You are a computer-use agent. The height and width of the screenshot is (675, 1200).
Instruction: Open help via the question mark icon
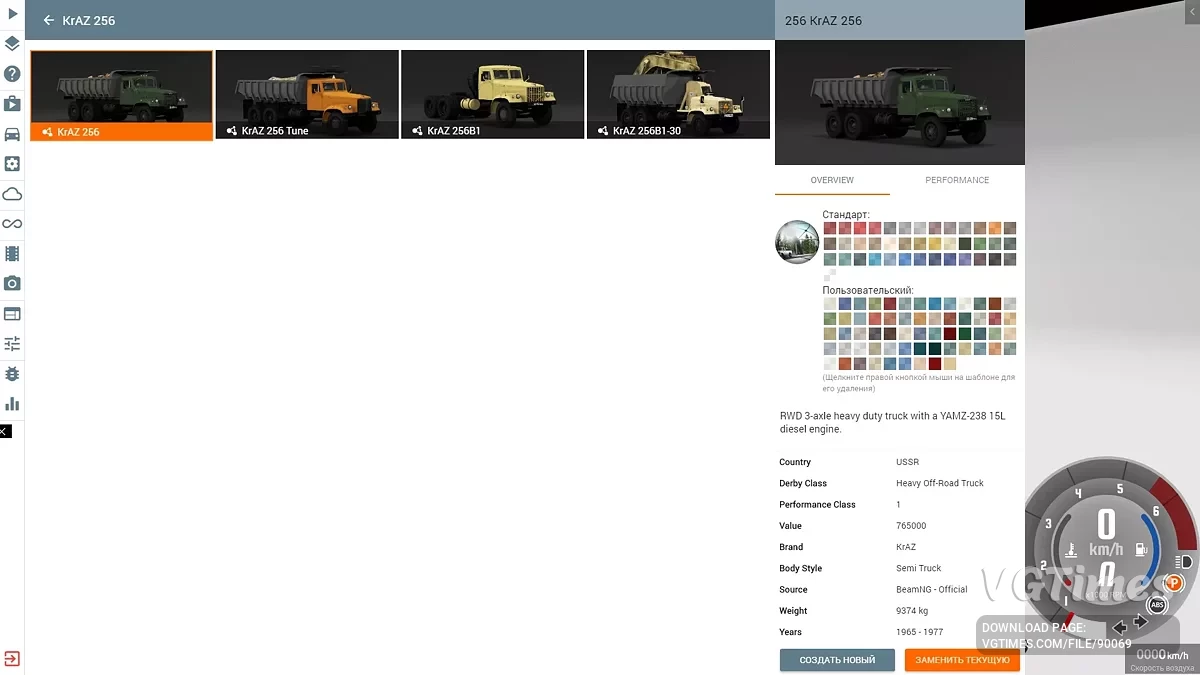(x=12, y=73)
